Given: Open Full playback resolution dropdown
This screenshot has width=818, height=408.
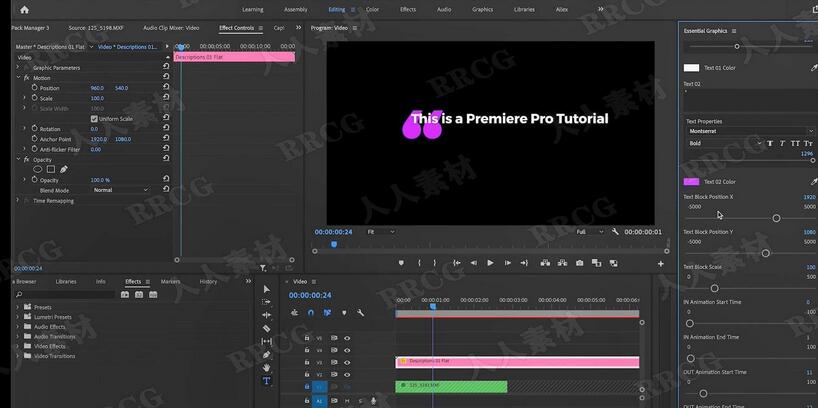Looking at the screenshot, I should point(590,232).
